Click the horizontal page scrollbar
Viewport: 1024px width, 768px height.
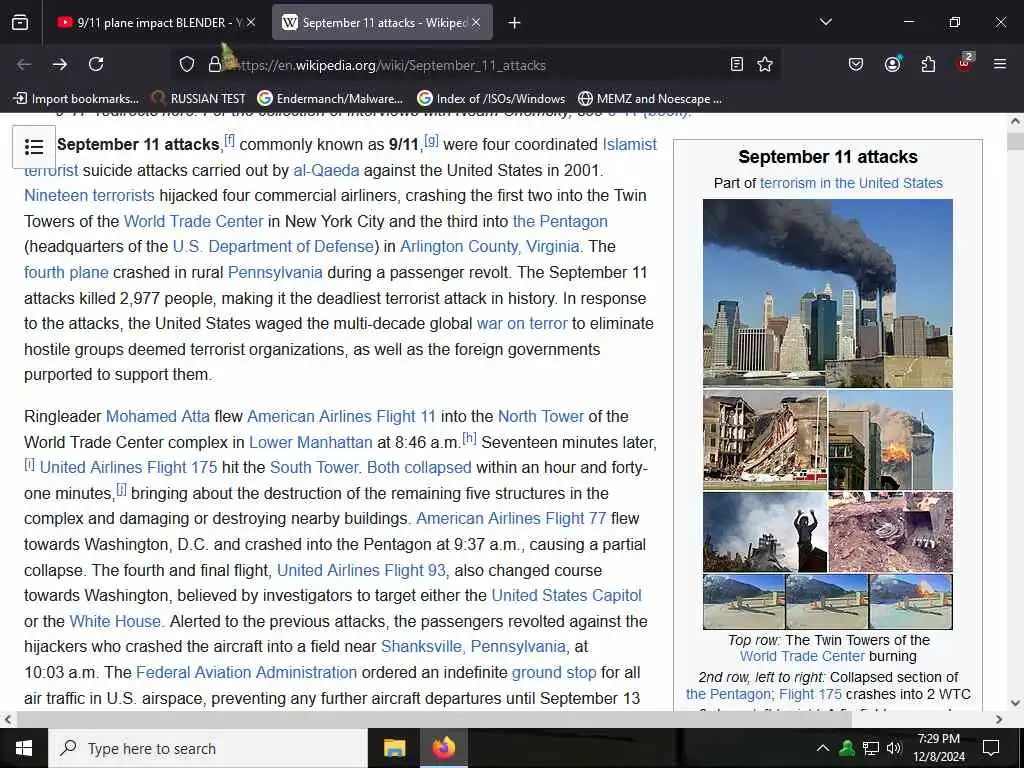434,719
